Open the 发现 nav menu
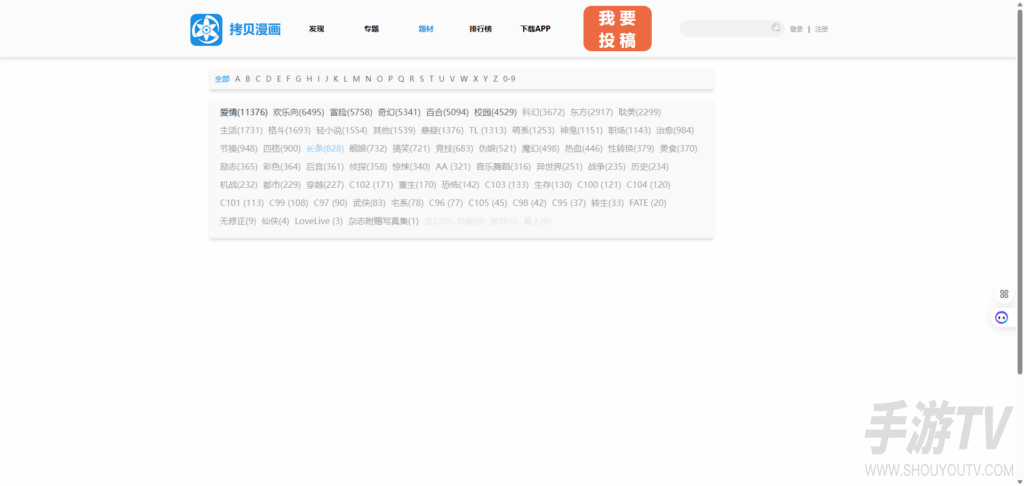The width and height of the screenshot is (1024, 486). (317, 29)
